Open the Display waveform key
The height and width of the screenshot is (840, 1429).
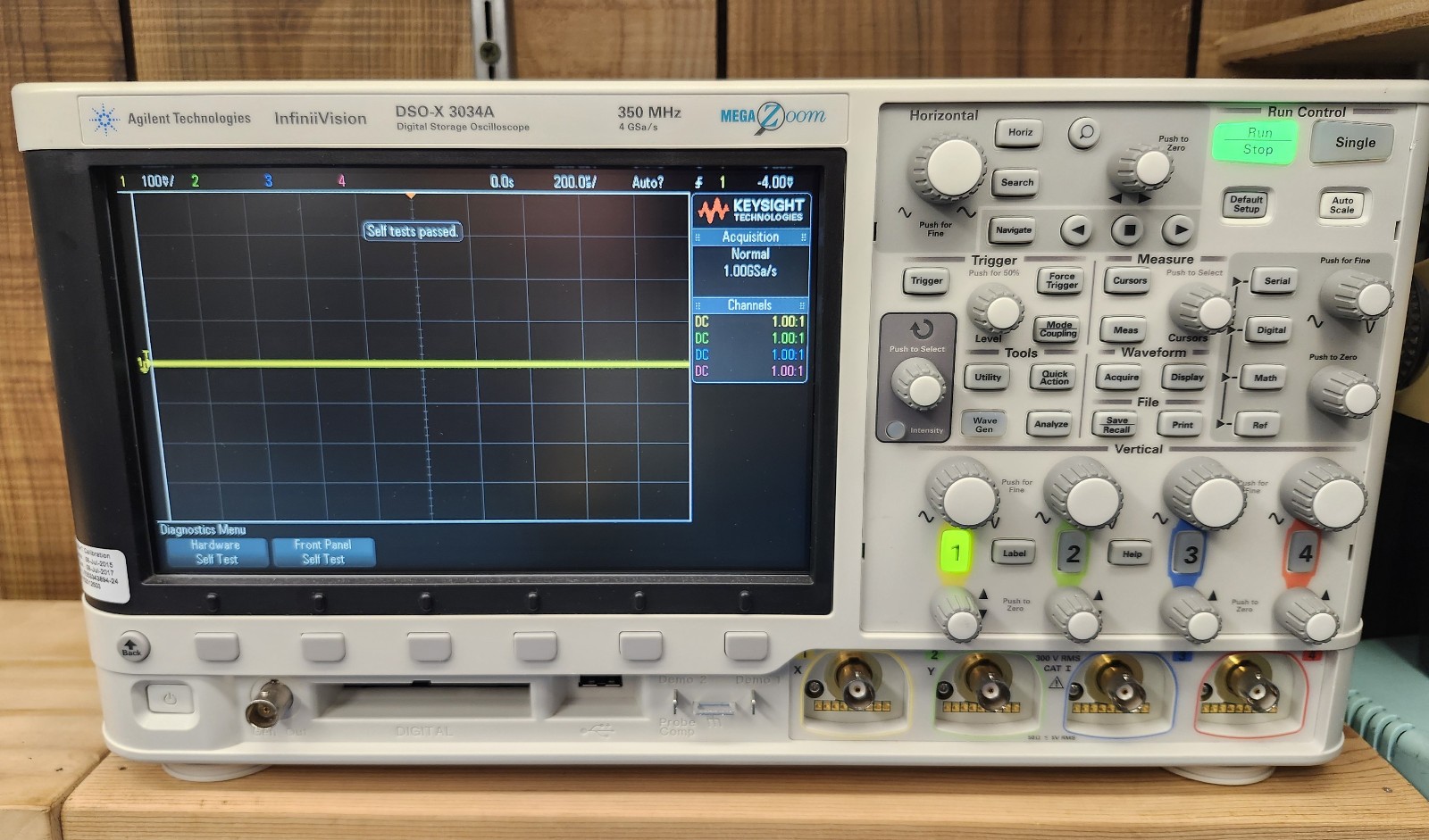tap(1187, 378)
